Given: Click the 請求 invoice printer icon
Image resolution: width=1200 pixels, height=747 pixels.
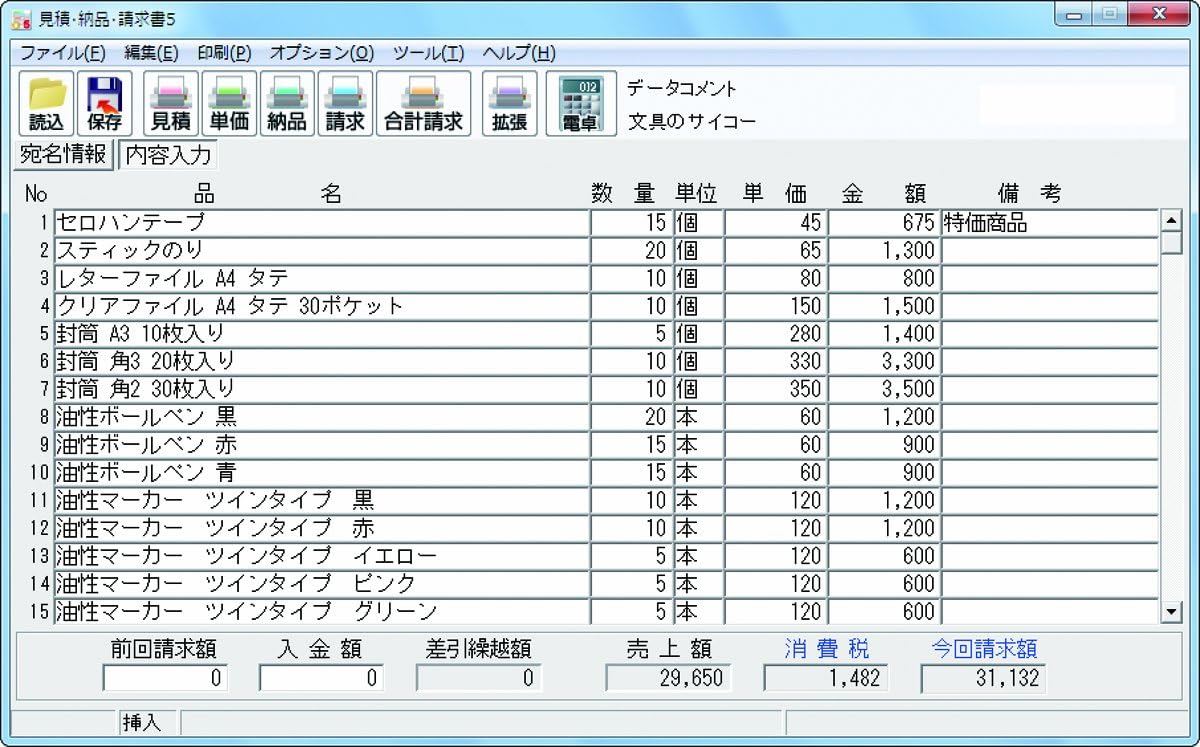Looking at the screenshot, I should pos(346,104).
